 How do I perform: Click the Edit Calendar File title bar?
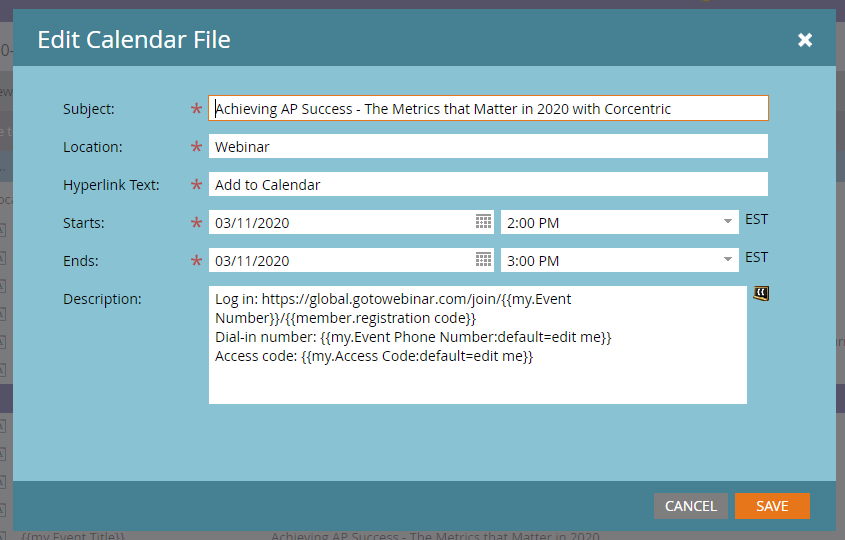[400, 40]
